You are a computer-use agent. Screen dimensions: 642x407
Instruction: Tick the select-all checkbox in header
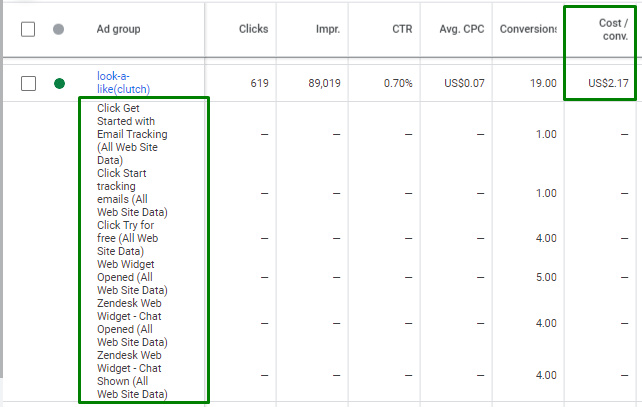pyautogui.click(x=28, y=29)
